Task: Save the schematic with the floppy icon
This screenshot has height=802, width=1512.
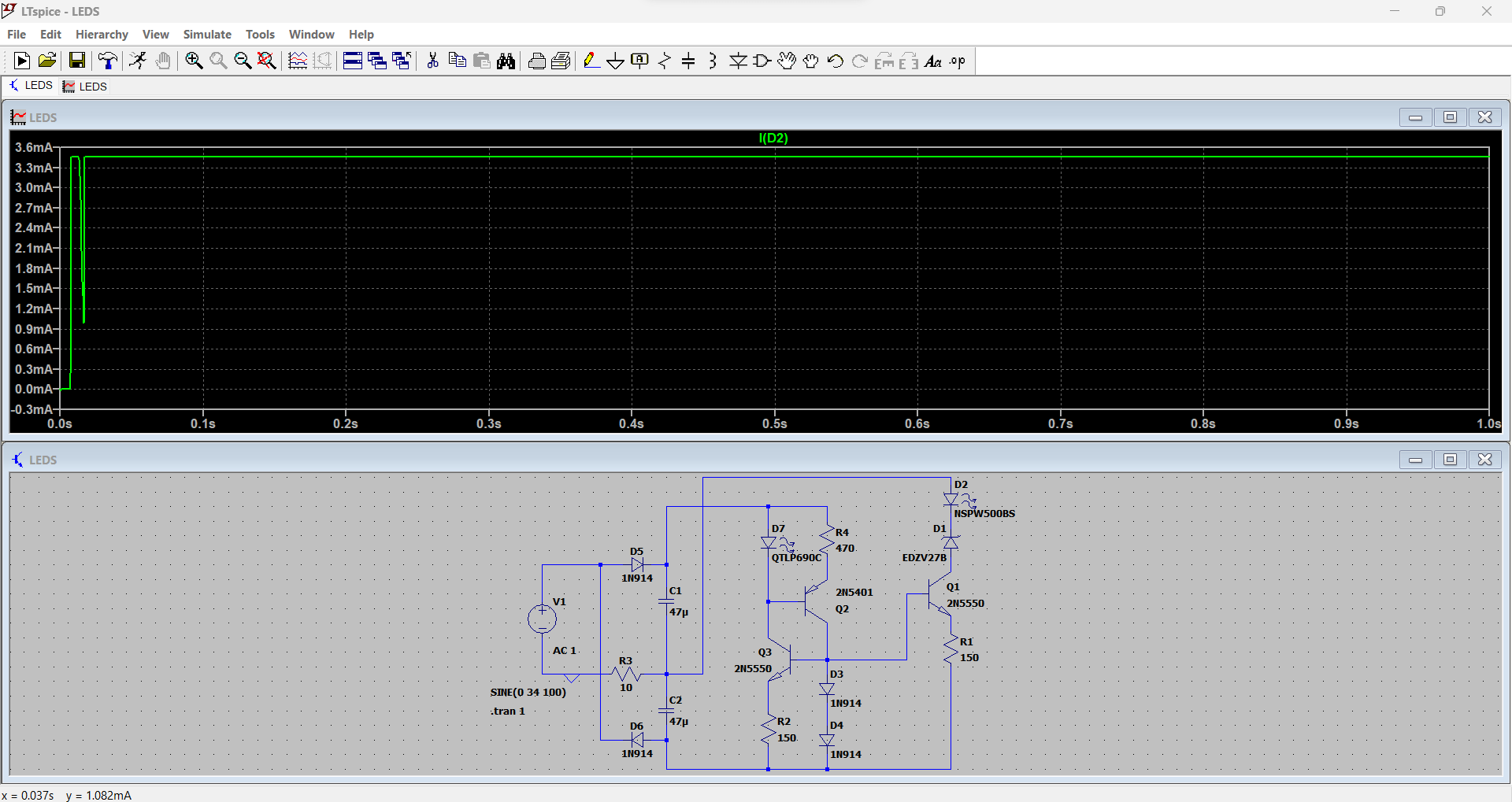Action: [x=76, y=61]
